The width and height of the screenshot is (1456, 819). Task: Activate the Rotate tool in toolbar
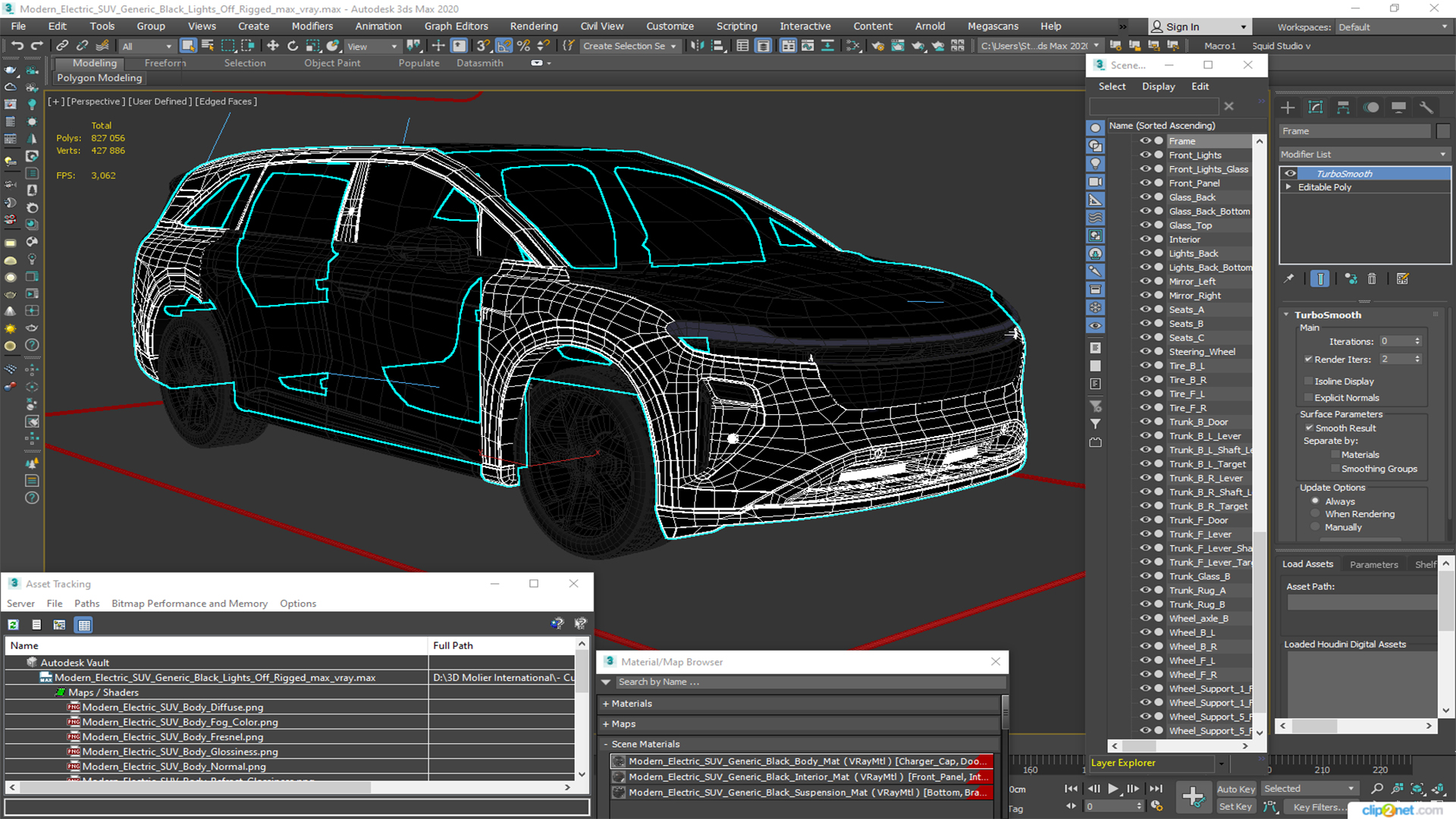[293, 46]
